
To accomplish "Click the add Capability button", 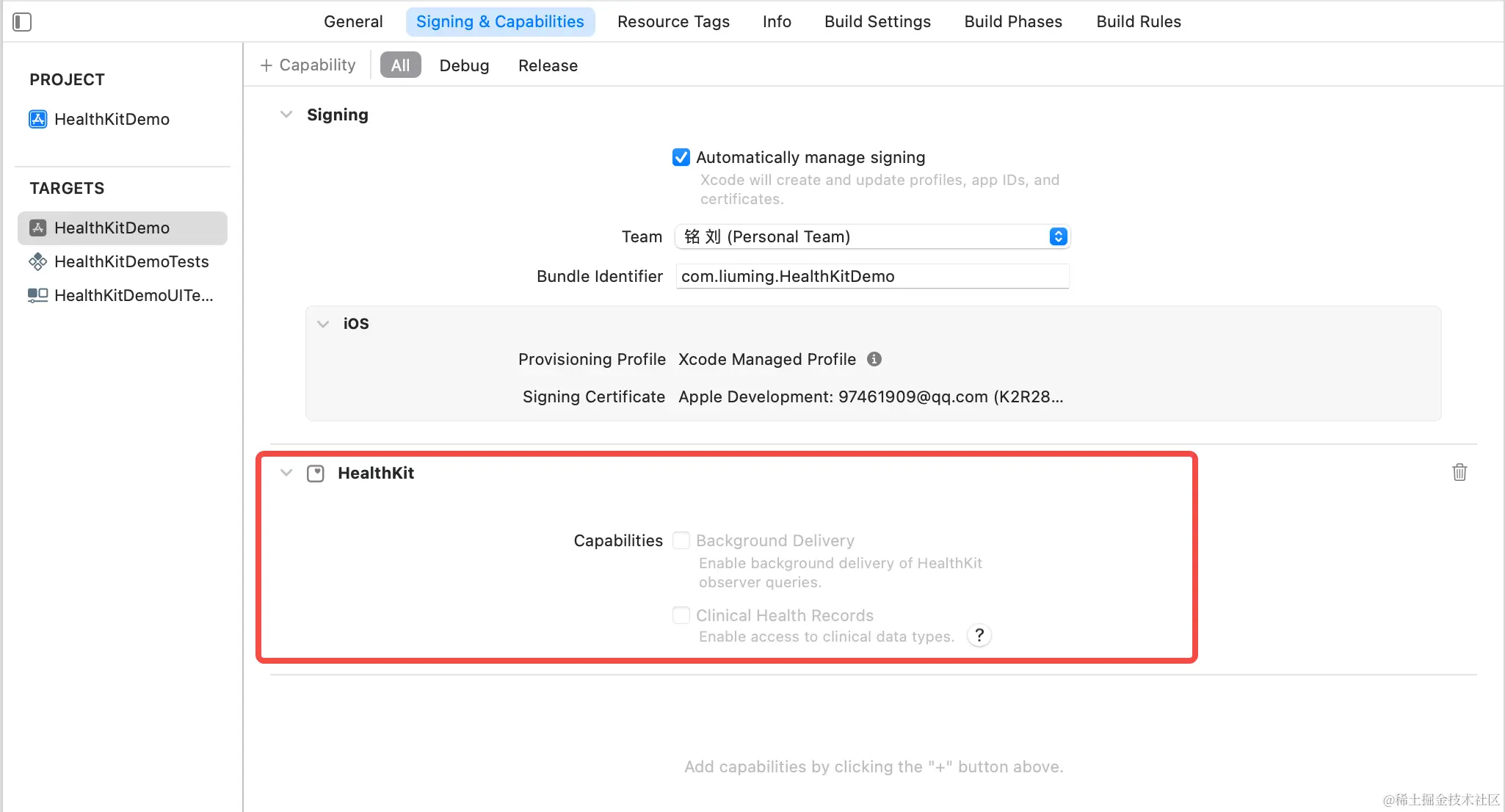I will 308,65.
